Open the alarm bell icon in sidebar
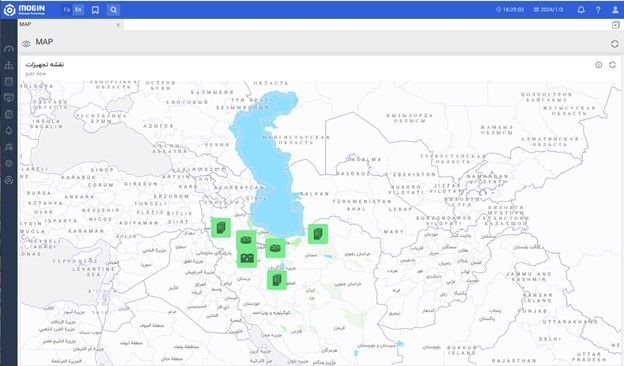This screenshot has height=366, width=624. coord(9,130)
